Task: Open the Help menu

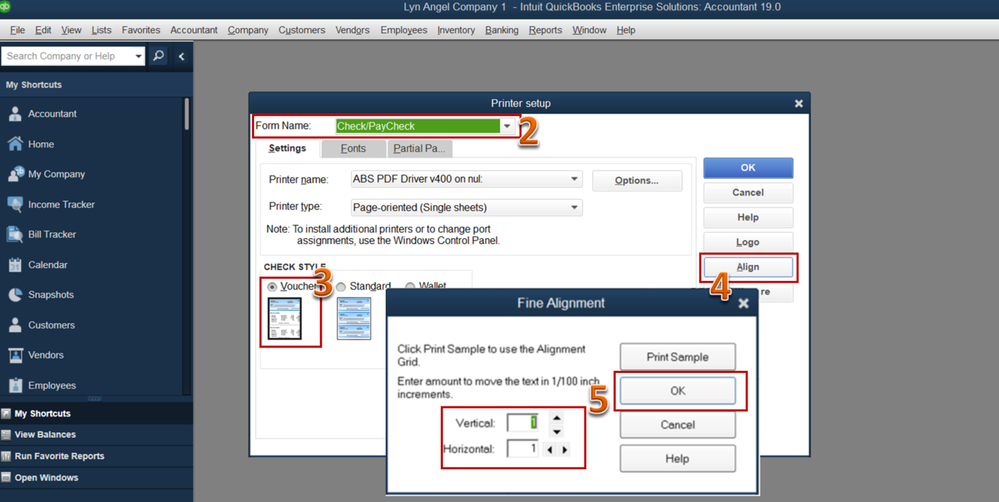Action: pos(626,30)
